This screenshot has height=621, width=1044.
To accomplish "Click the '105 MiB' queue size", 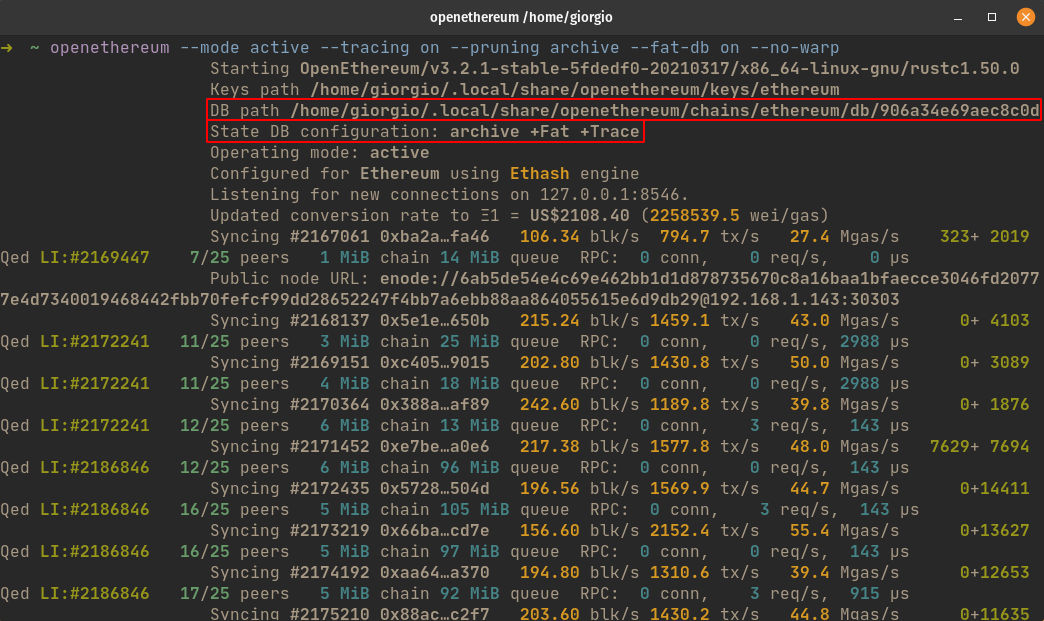I will (474, 509).
